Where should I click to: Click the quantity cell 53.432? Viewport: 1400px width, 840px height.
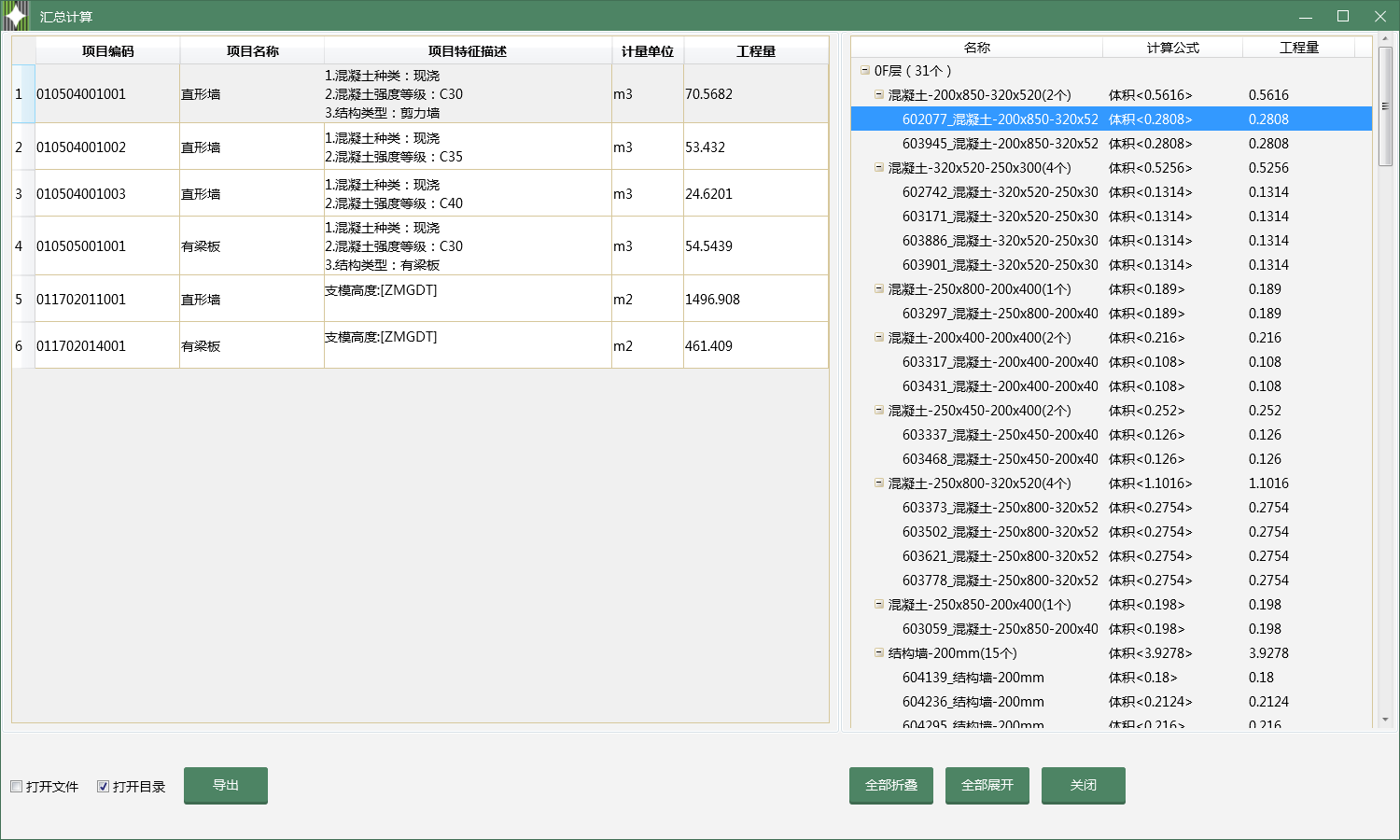(x=756, y=147)
